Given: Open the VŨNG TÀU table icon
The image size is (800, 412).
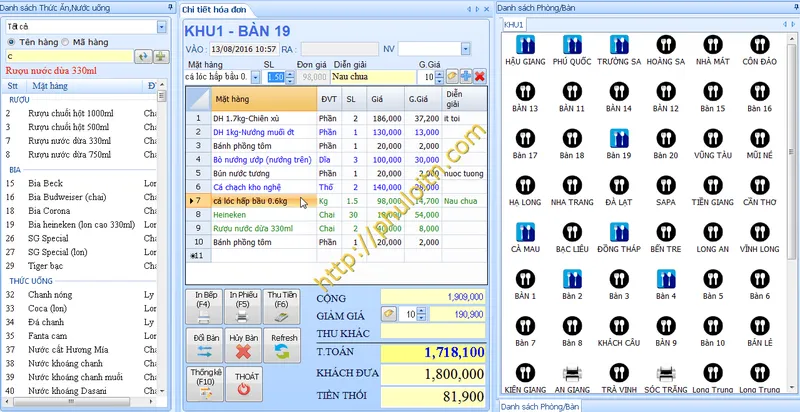Looking at the screenshot, I should click(x=713, y=138).
